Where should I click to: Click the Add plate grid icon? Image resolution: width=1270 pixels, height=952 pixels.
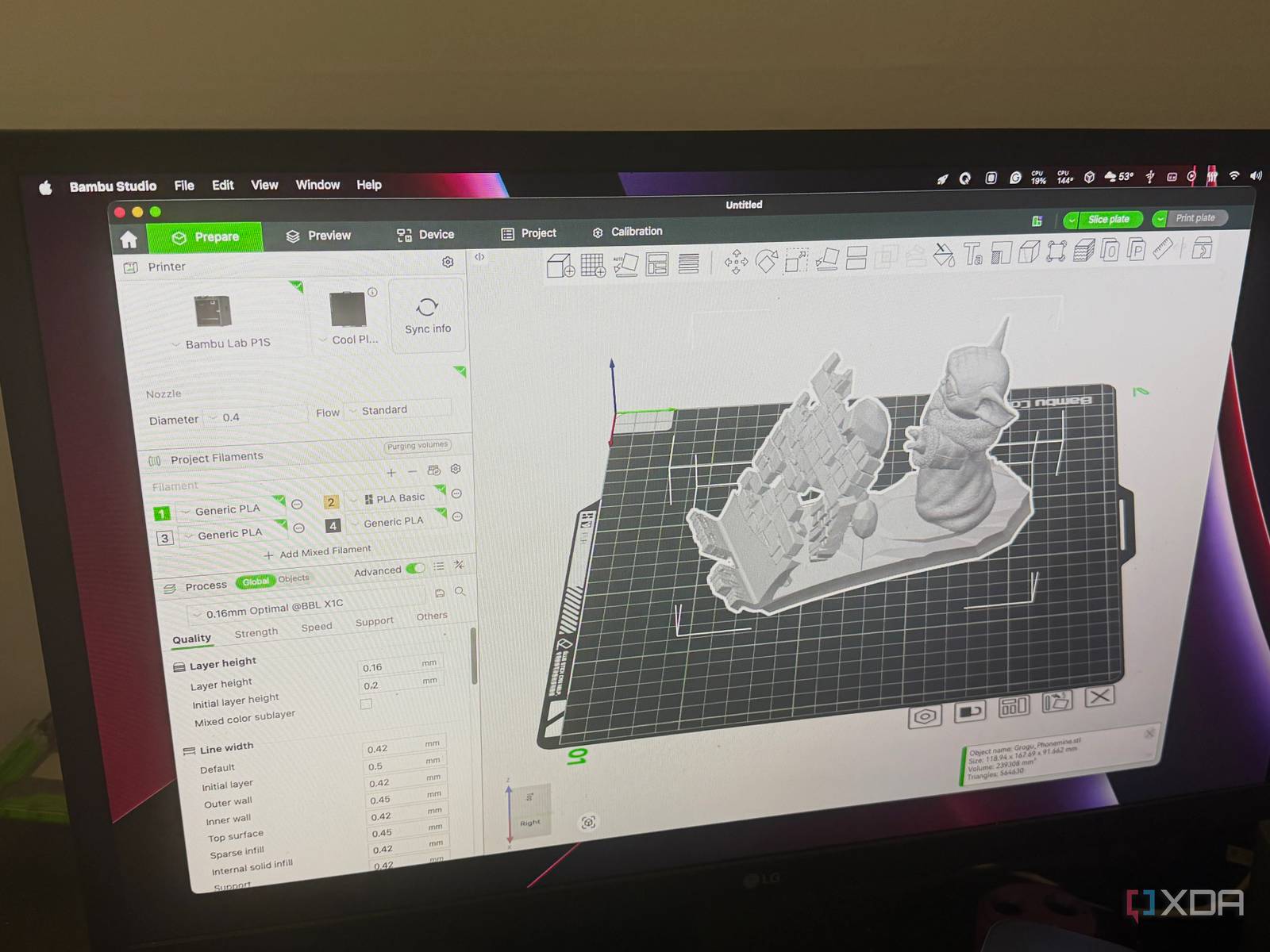[x=593, y=265]
